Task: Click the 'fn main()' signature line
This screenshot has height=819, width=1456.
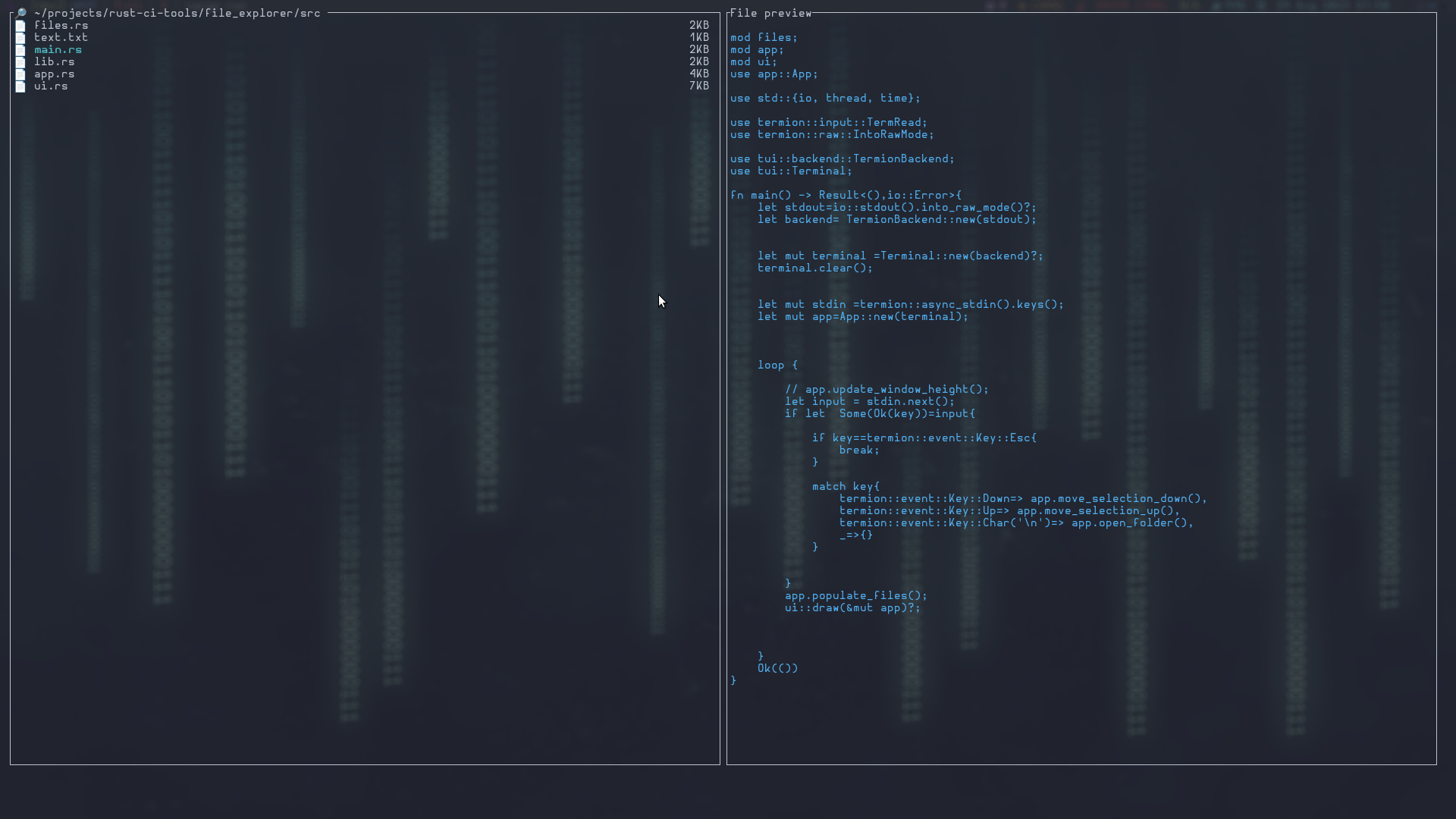Action: [x=846, y=195]
